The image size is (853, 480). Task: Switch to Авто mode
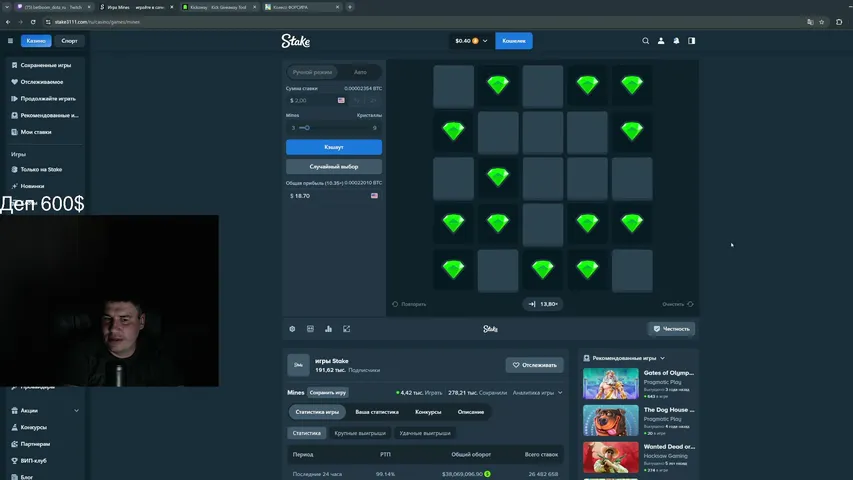tap(360, 72)
